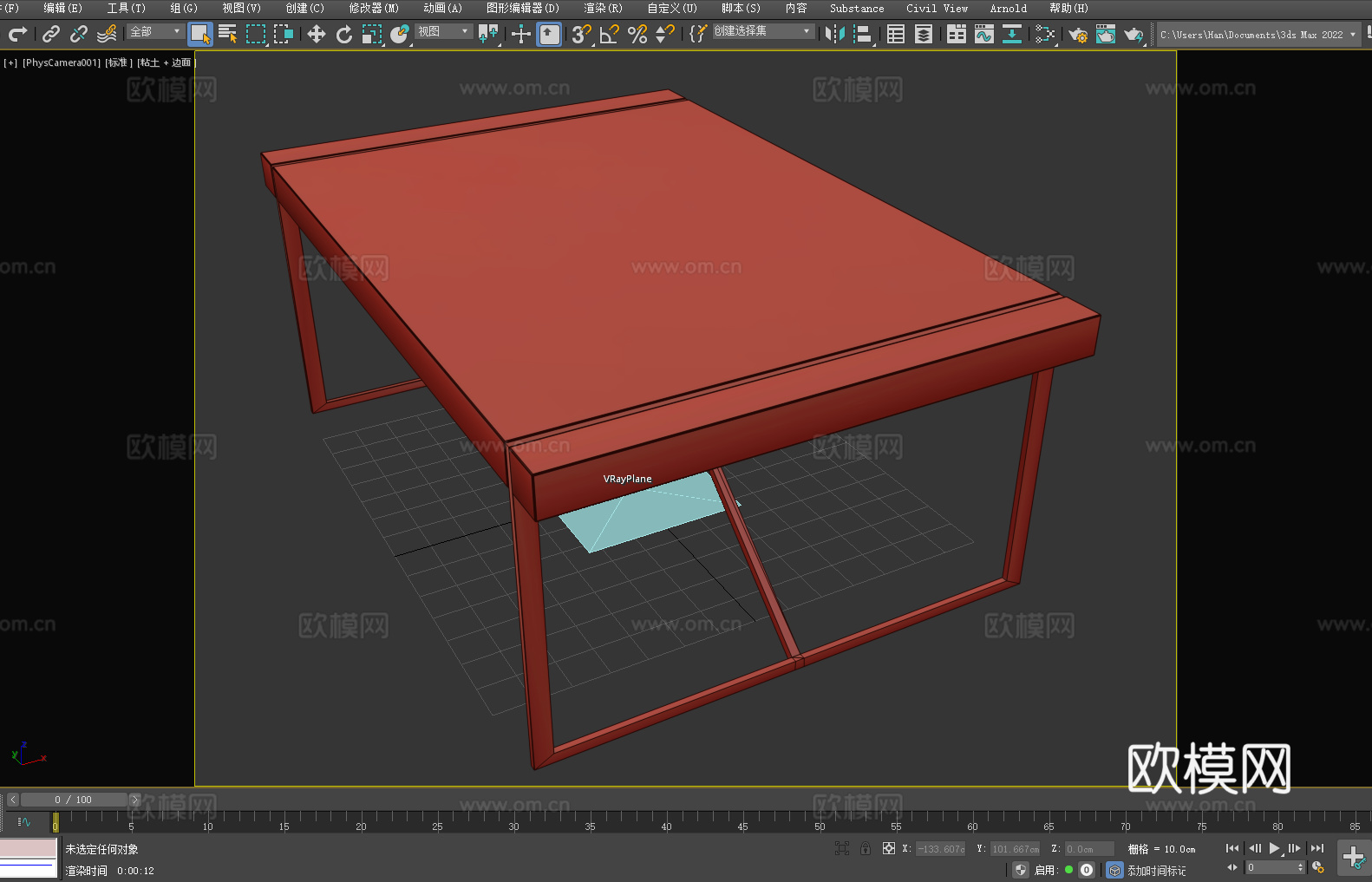Image resolution: width=1372 pixels, height=882 pixels.
Task: Click Select and Manipulate icon
Action: tap(521, 34)
